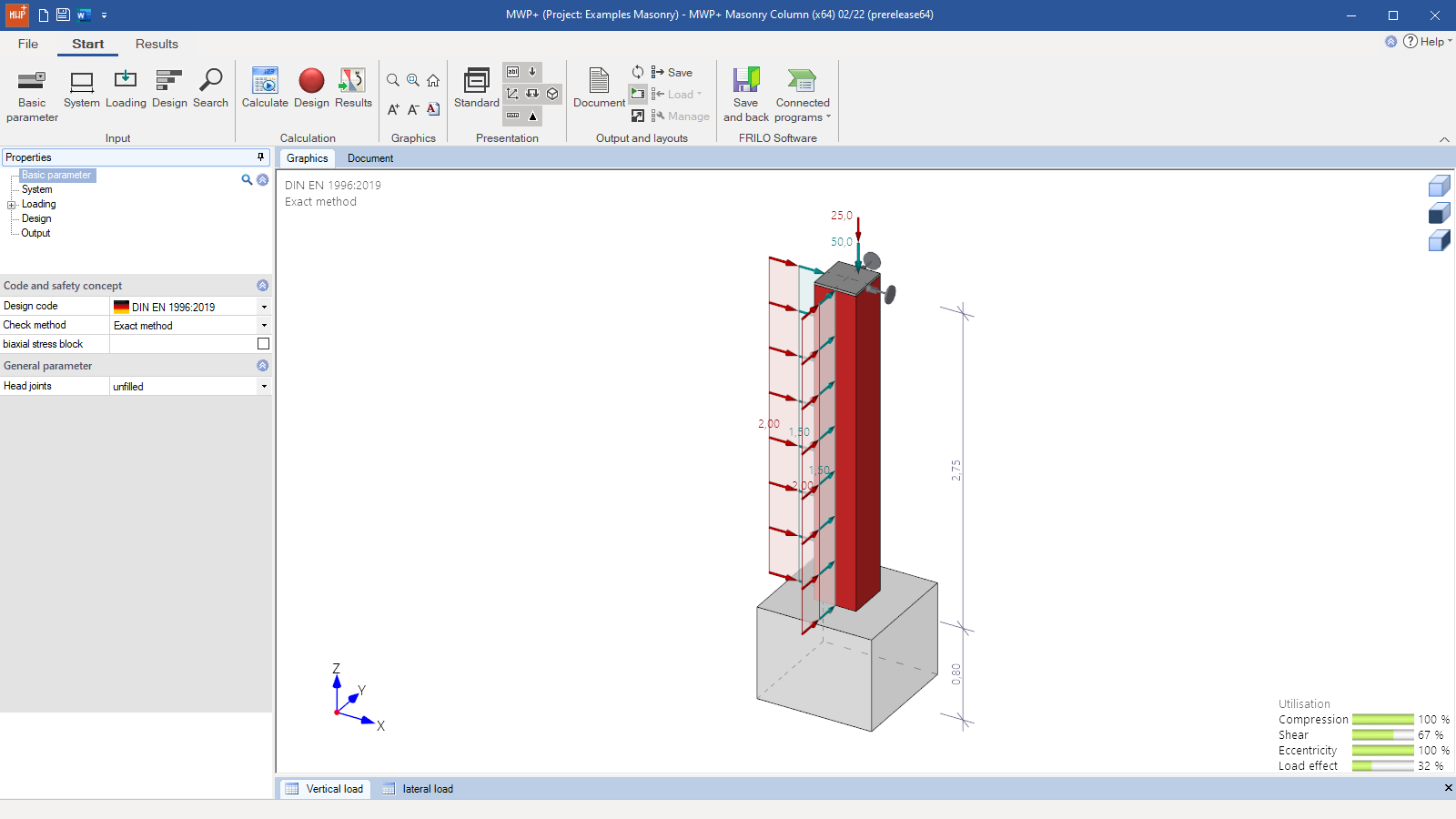
Task: Open the lateral load table tab
Action: click(x=419, y=789)
